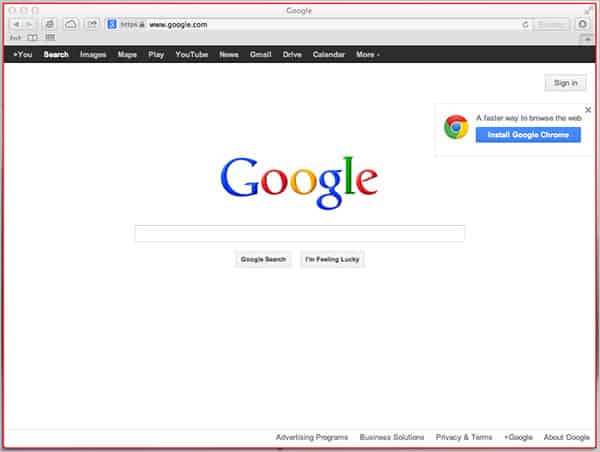This screenshot has height=452, width=600.
Task: Open the Reading List glasses icon
Action: click(15, 38)
